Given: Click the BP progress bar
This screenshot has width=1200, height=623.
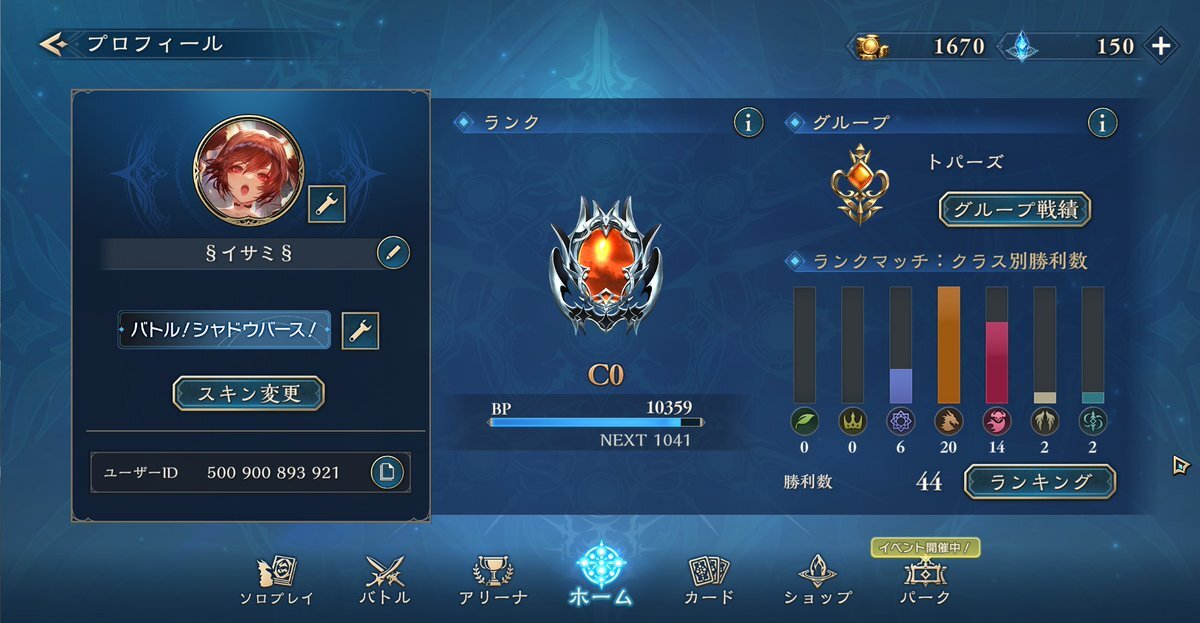Looking at the screenshot, I should tap(595, 423).
